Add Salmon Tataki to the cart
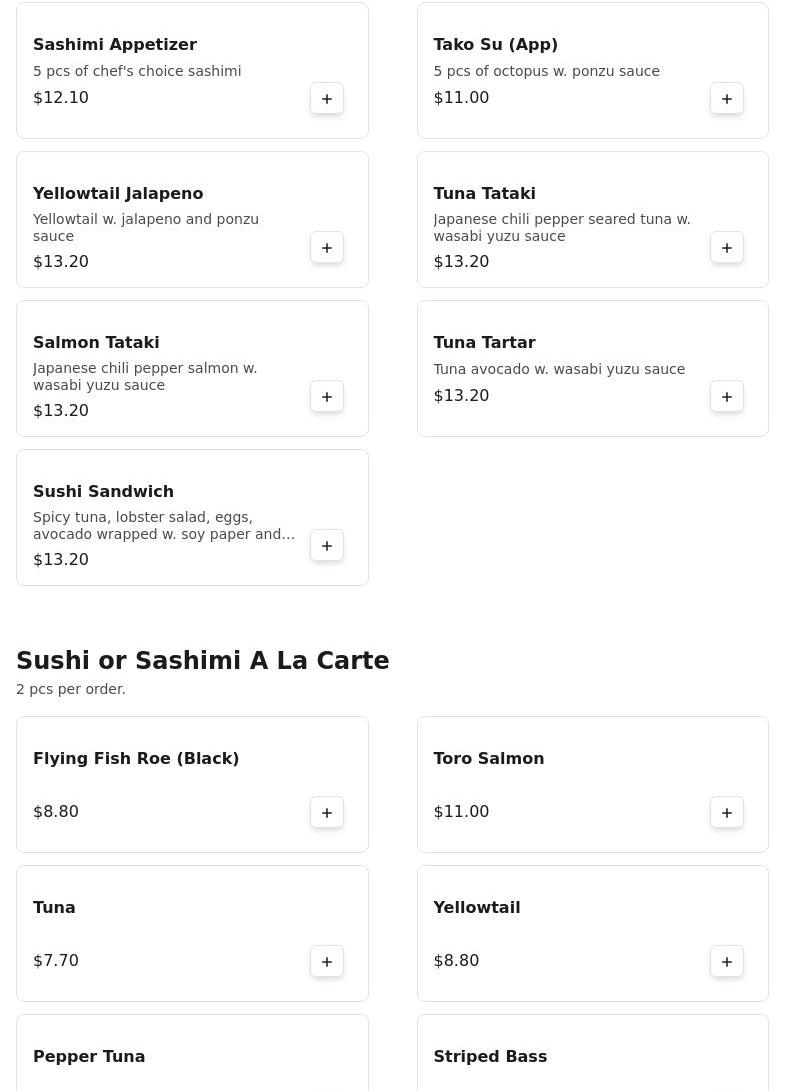Screen dimensions: 785x1091 coord(327,397)
